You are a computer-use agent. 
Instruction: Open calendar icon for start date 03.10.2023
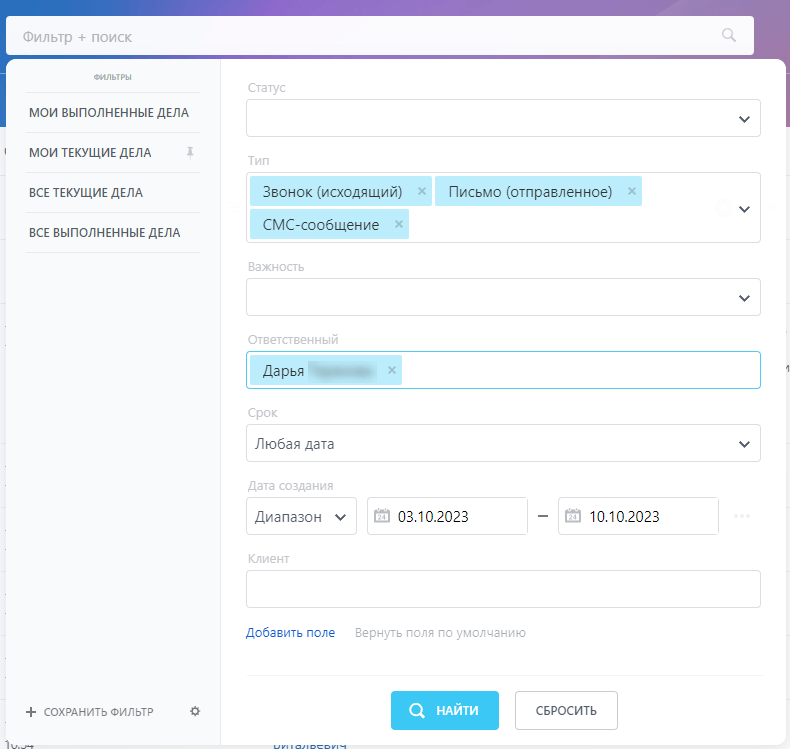coord(382,516)
